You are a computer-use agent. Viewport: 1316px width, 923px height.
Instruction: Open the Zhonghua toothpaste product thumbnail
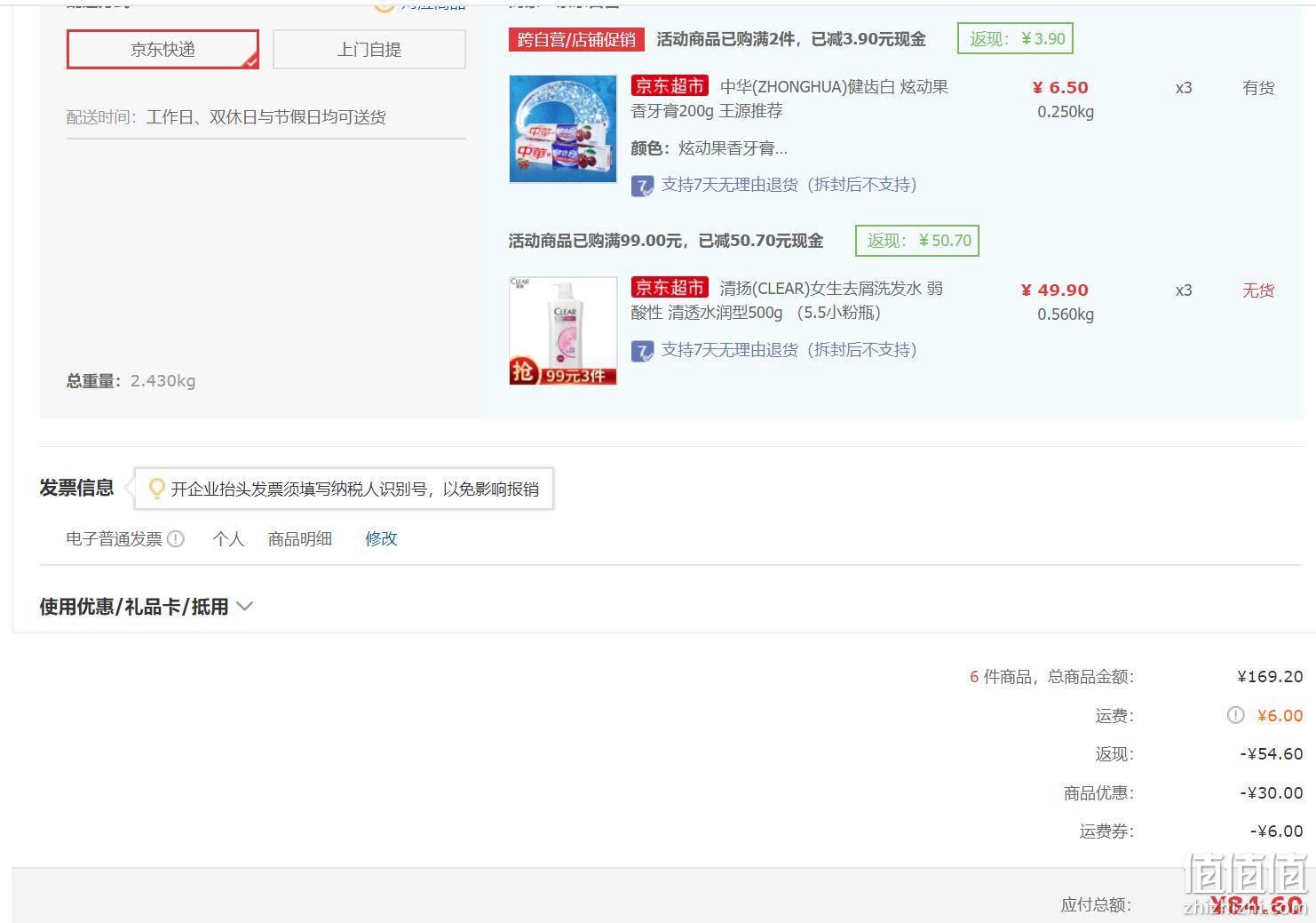pyautogui.click(x=562, y=129)
